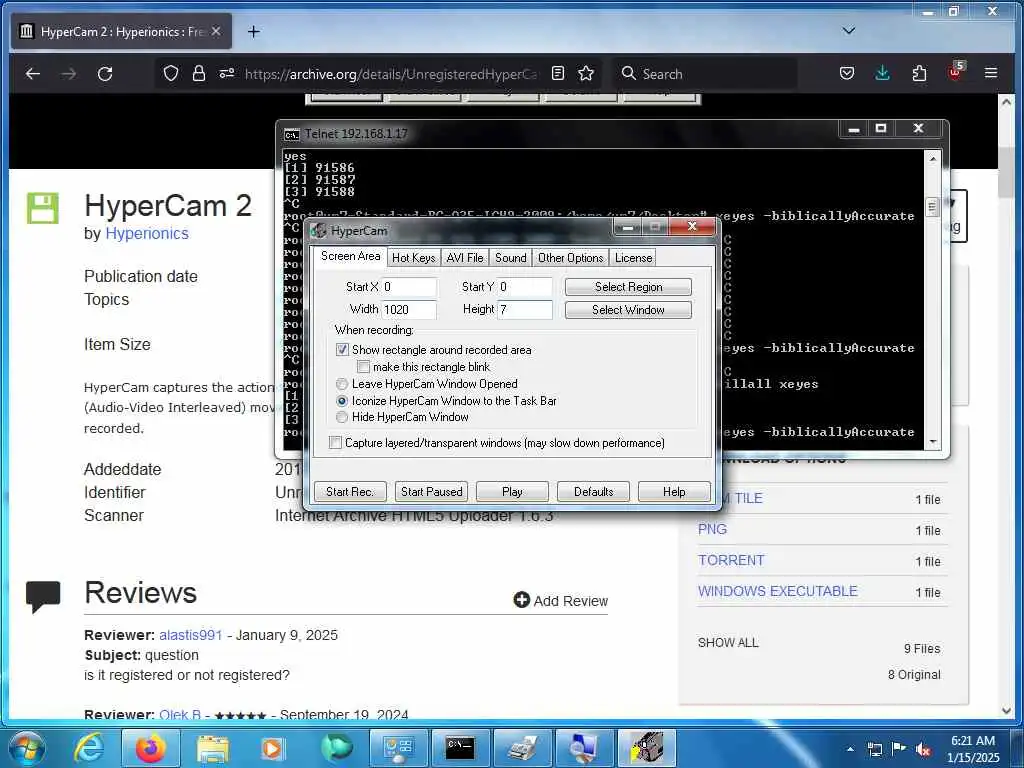Expand the list all tabs chevron
The height and width of the screenshot is (768, 1024).
coord(848,31)
